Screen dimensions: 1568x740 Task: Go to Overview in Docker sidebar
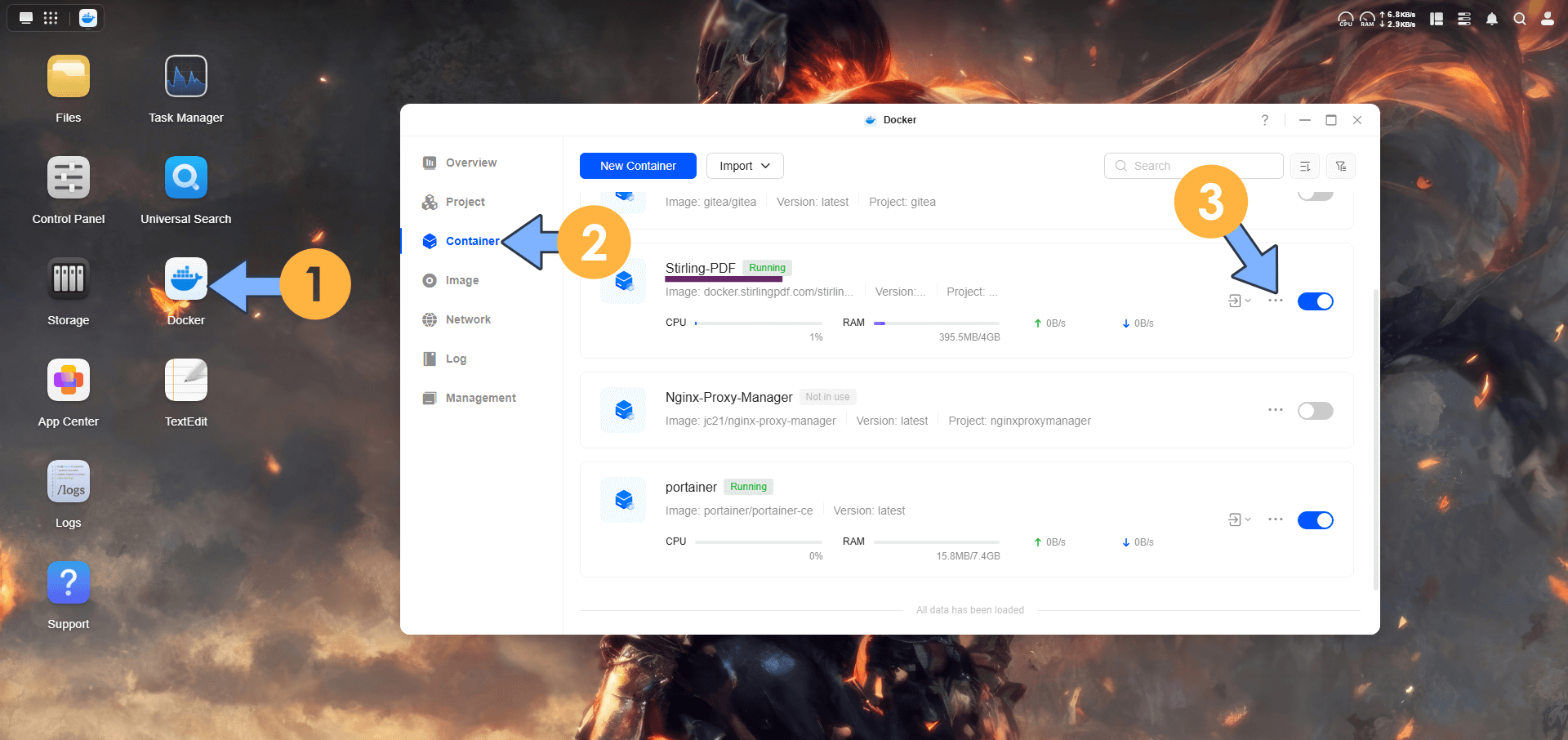[471, 163]
